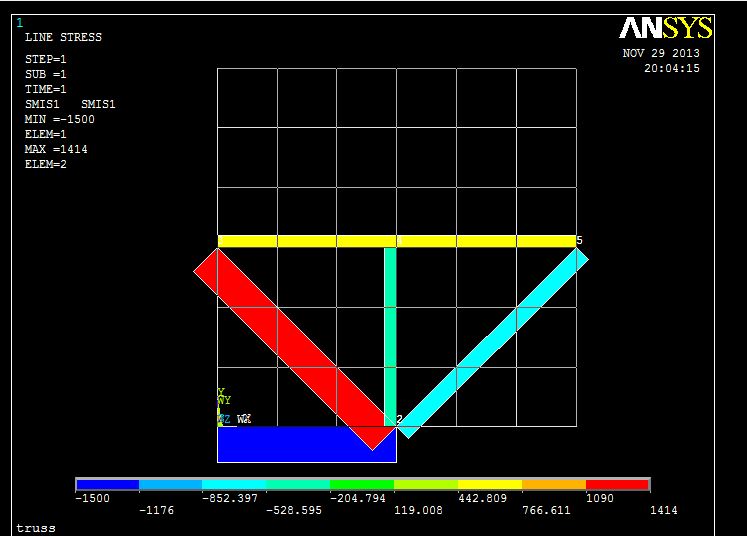The height and width of the screenshot is (536, 747).
Task: Click the LINE STRESS title text
Action: [x=63, y=37]
